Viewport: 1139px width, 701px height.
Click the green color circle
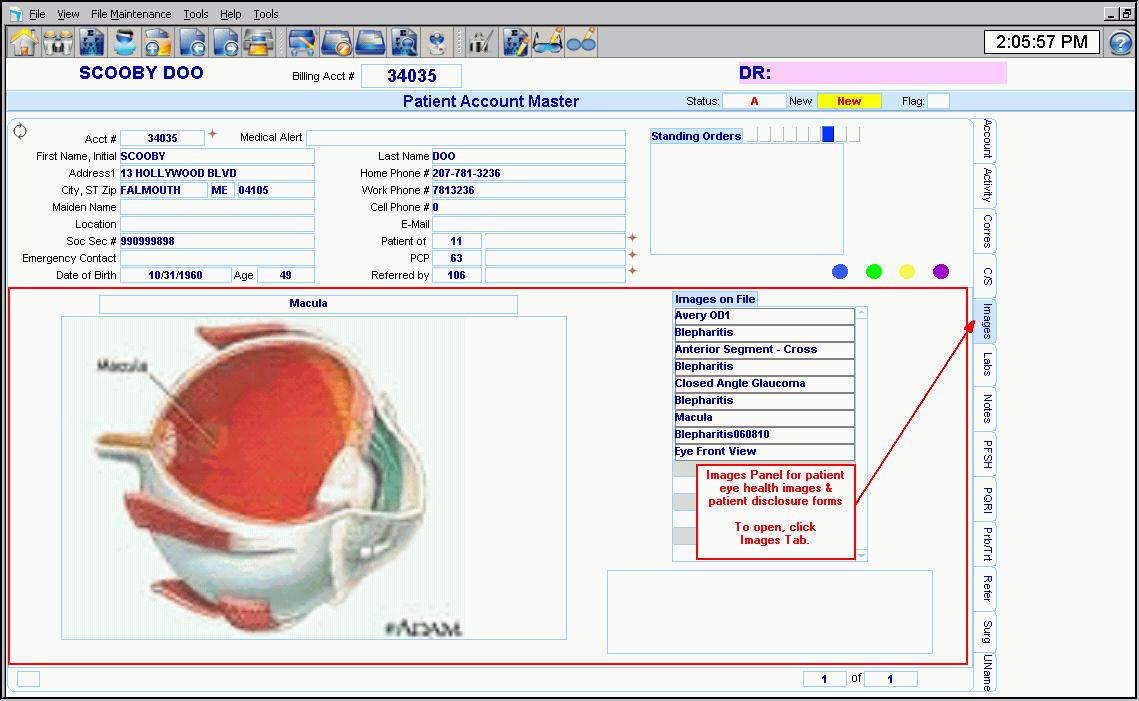click(874, 271)
